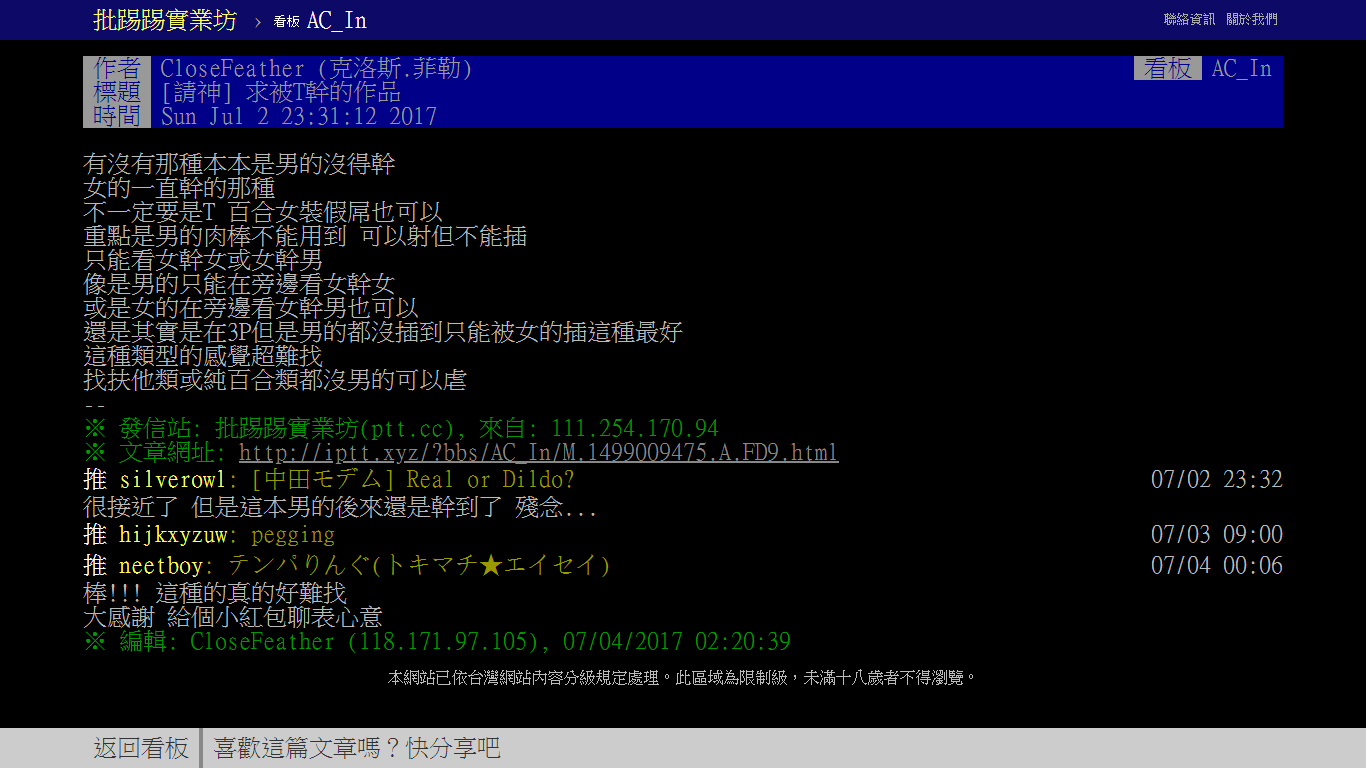Click the content rating notice at bottom

point(682,678)
